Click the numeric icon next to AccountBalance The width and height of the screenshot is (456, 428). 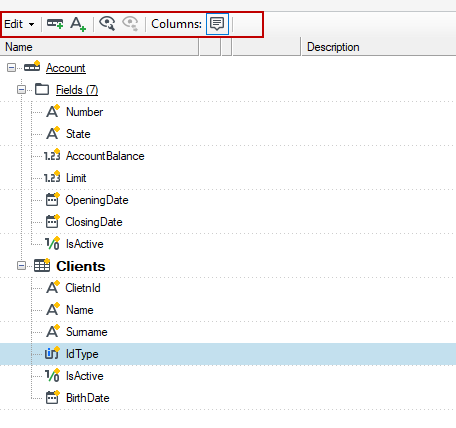[52, 155]
